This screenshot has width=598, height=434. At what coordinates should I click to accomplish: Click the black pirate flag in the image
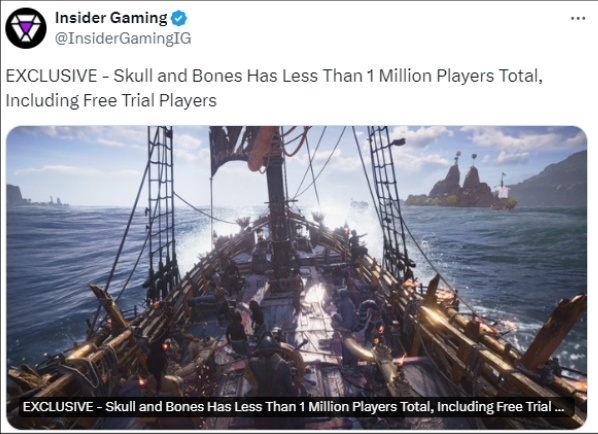[x=228, y=148]
